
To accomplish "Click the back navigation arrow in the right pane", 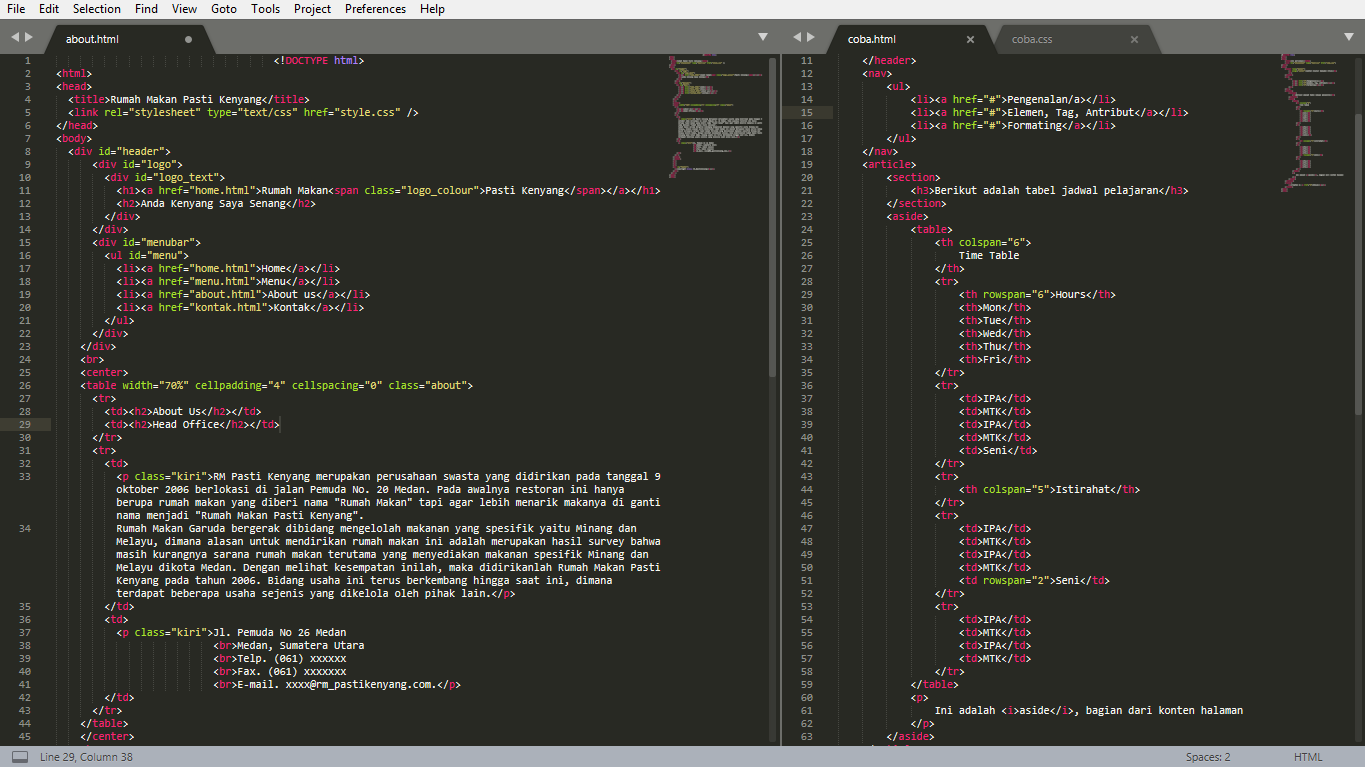I will pyautogui.click(x=795, y=37).
